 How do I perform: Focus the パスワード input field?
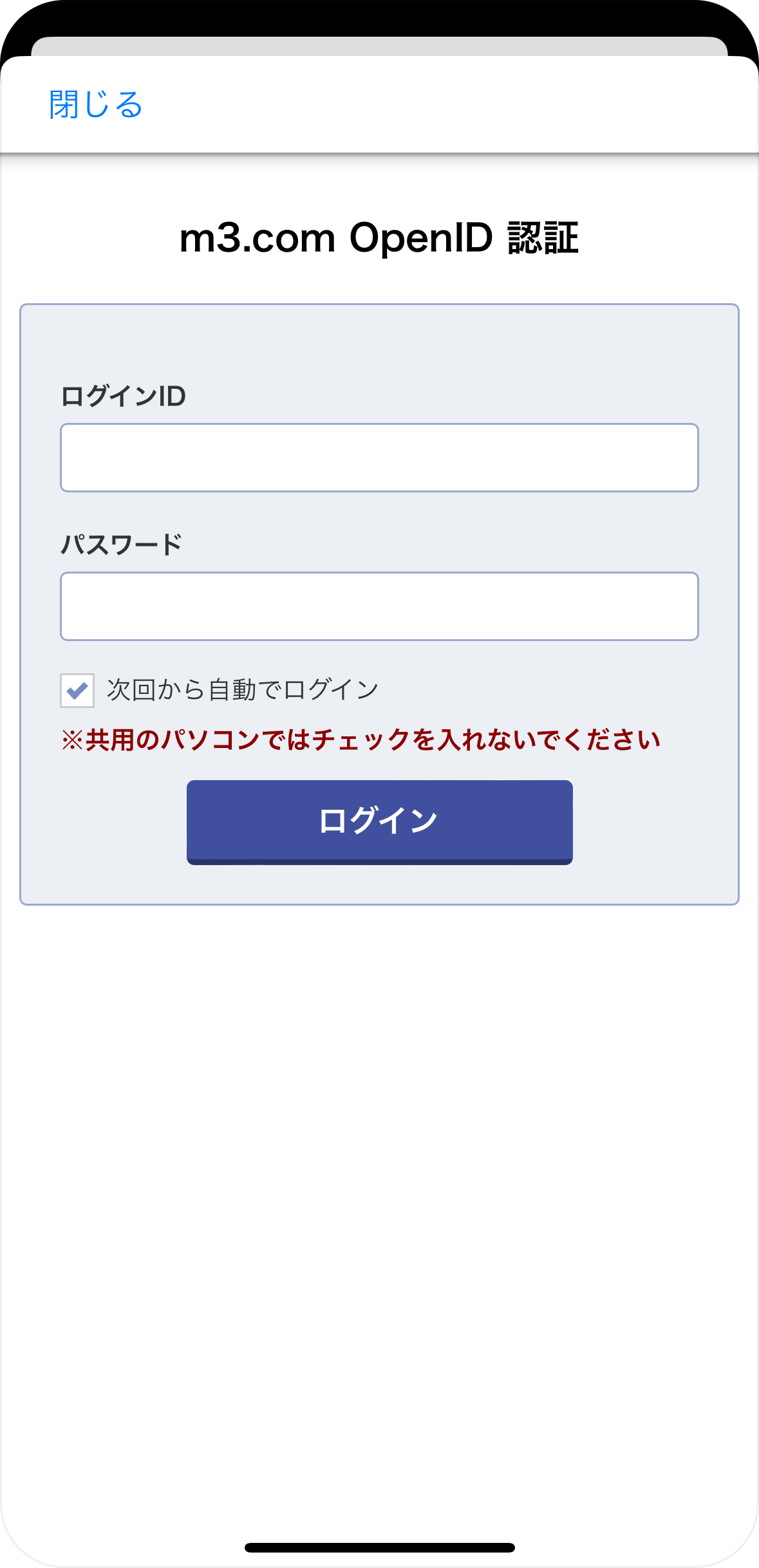pyautogui.click(x=379, y=606)
